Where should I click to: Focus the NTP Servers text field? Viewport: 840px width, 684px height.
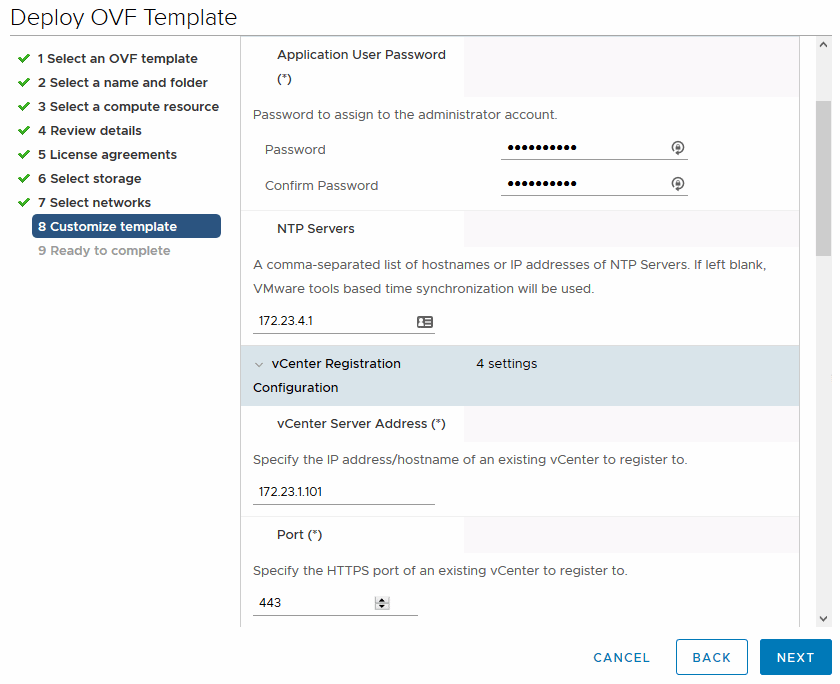[333, 322]
